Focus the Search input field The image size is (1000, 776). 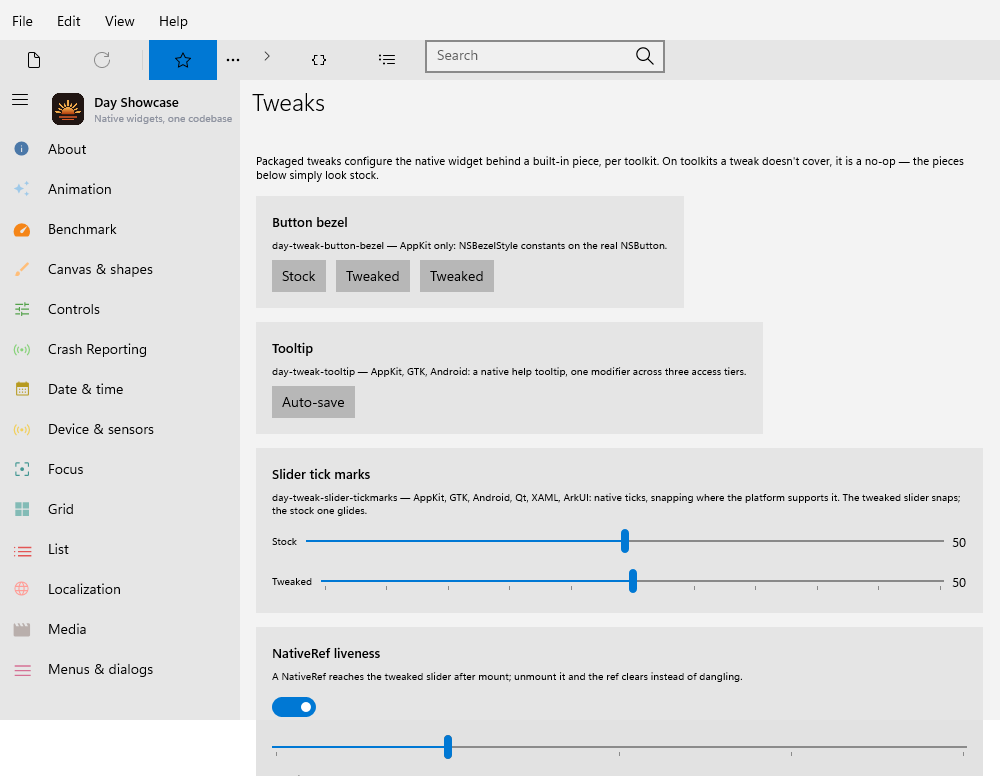[545, 56]
